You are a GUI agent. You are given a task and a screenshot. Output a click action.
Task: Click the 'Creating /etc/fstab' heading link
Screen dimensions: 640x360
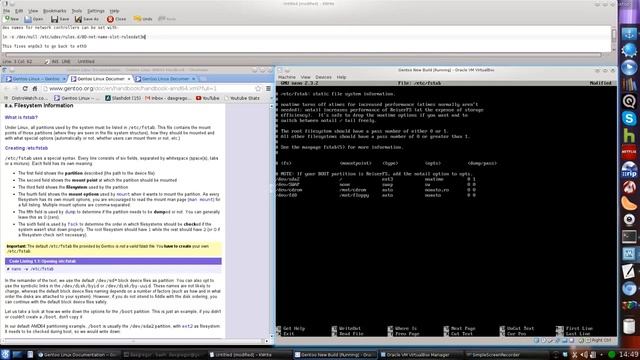click(27, 148)
